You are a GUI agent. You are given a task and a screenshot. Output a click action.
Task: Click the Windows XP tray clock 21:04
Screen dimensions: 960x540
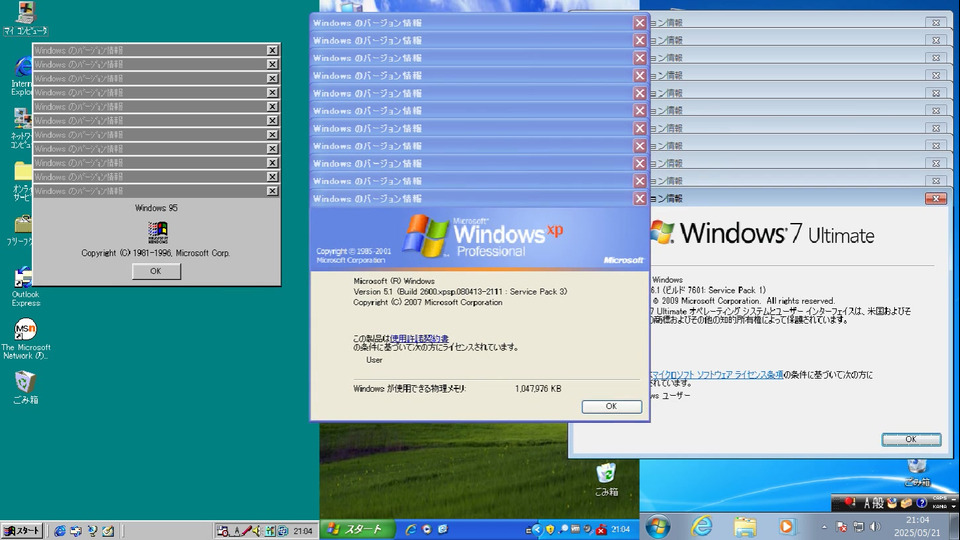pyautogui.click(x=621, y=529)
